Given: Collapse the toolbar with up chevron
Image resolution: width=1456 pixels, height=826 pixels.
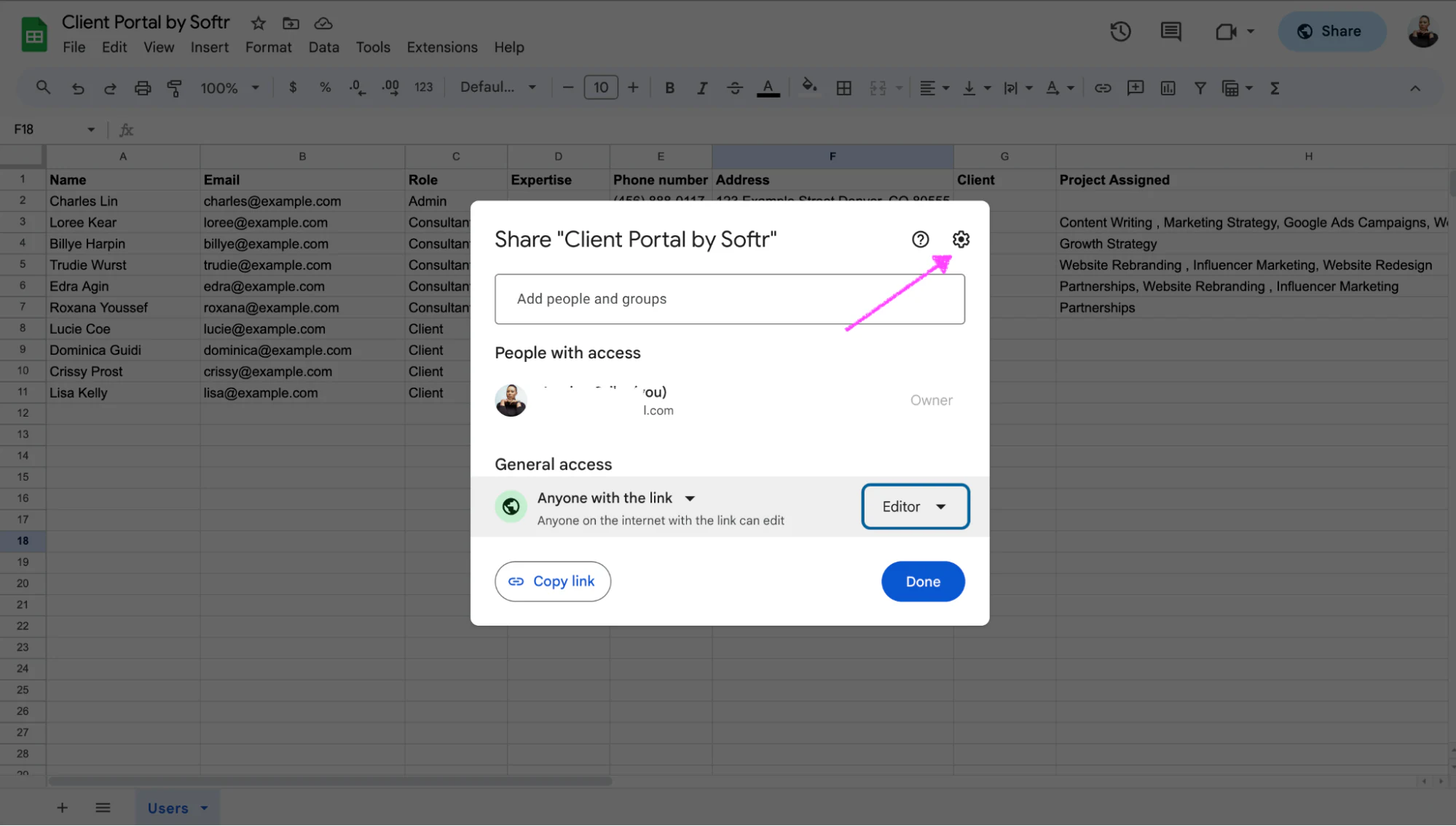Looking at the screenshot, I should pyautogui.click(x=1414, y=88).
